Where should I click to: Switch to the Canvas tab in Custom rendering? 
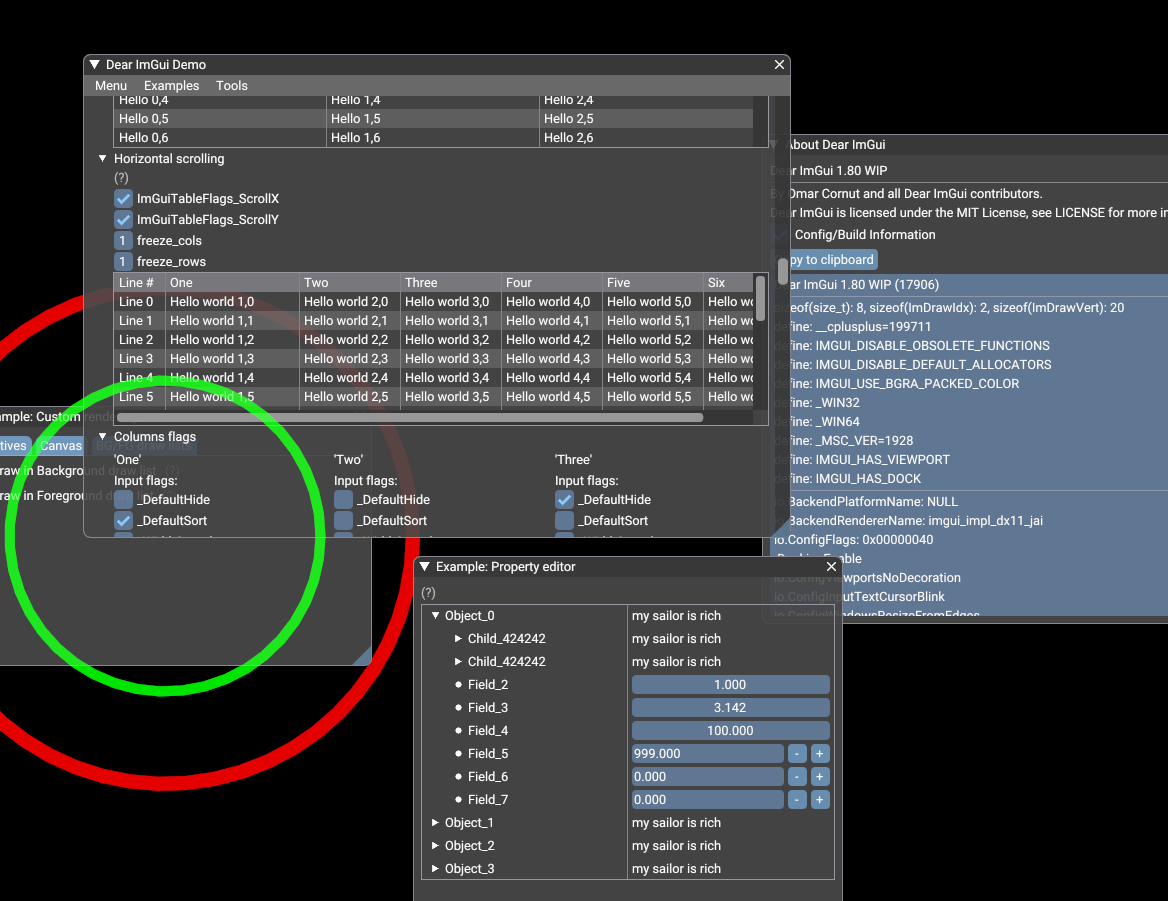(61, 445)
